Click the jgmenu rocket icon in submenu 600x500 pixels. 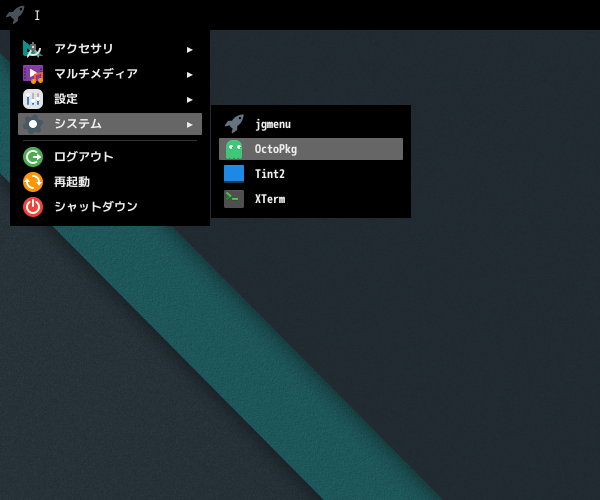coord(234,124)
